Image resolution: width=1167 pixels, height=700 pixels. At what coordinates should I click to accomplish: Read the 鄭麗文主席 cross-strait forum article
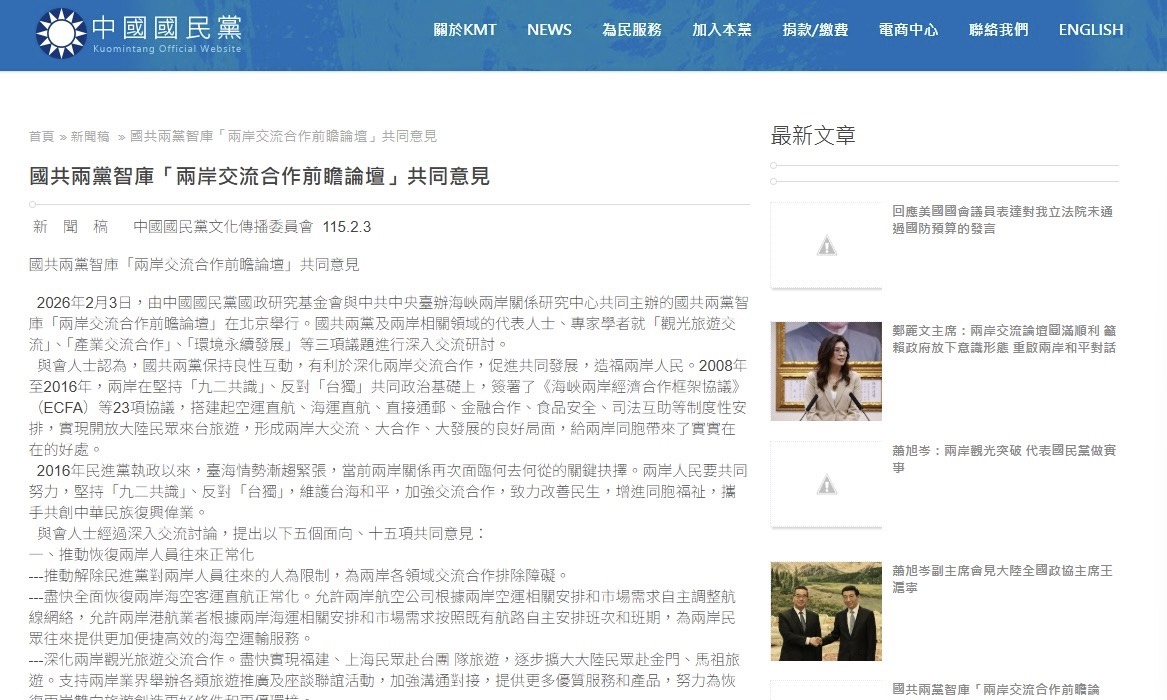pyautogui.click(x=1003, y=339)
